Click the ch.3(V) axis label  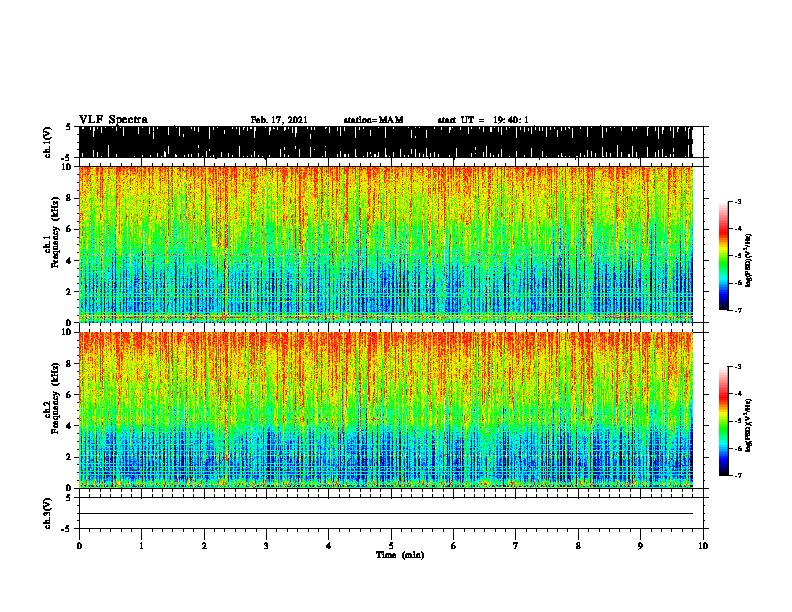48,513
